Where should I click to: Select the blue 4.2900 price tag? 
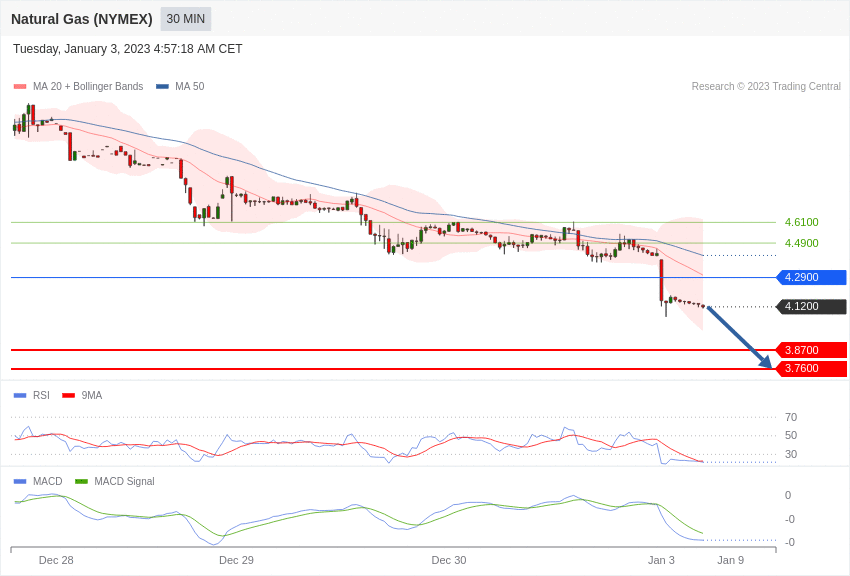click(811, 278)
